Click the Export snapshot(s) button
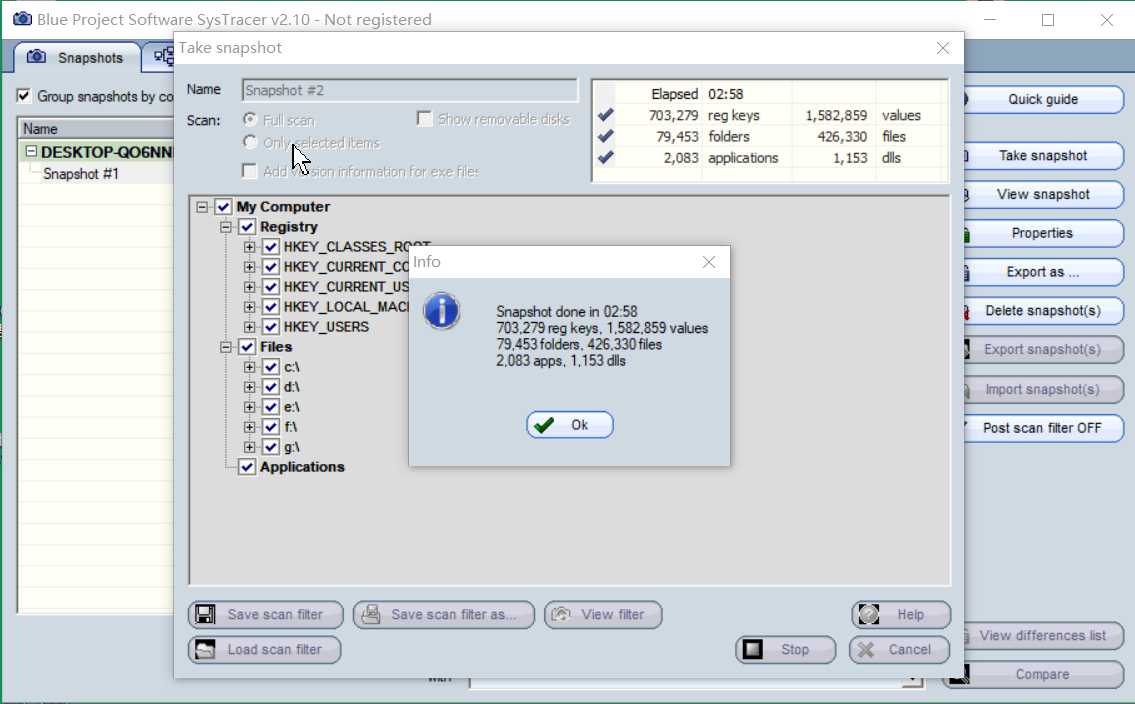 1042,349
